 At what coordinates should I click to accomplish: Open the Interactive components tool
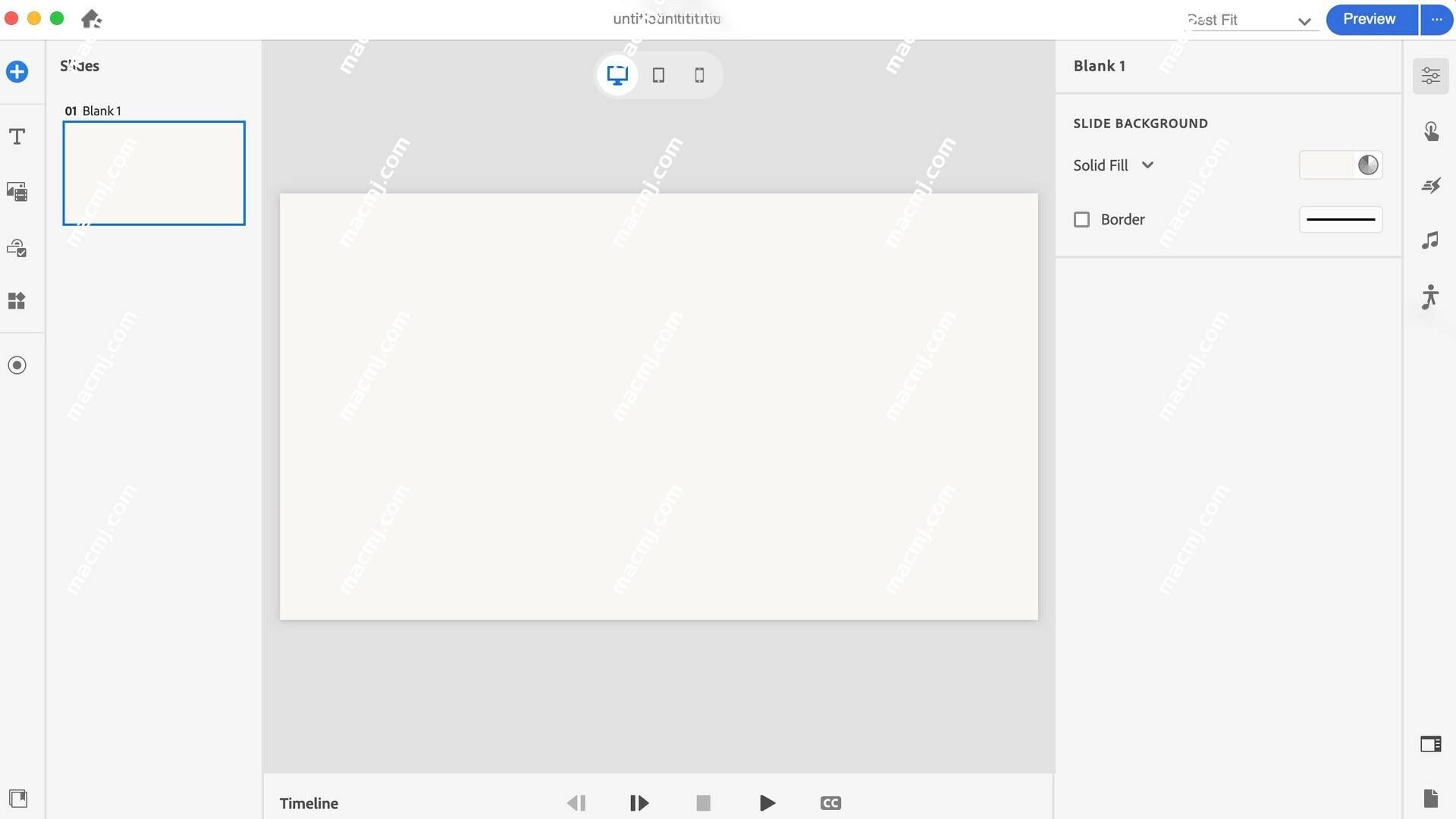(17, 247)
